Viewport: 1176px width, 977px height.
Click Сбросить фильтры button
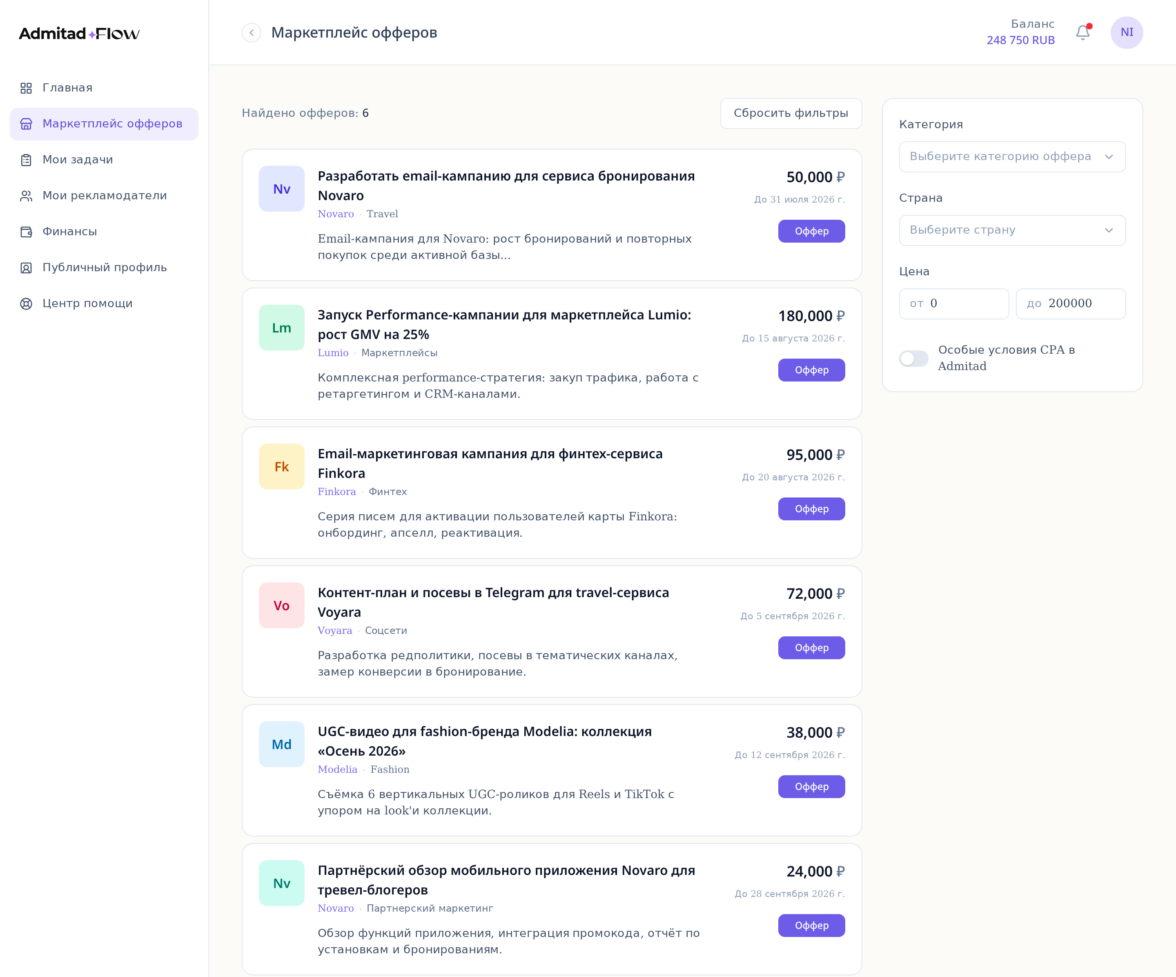(790, 113)
